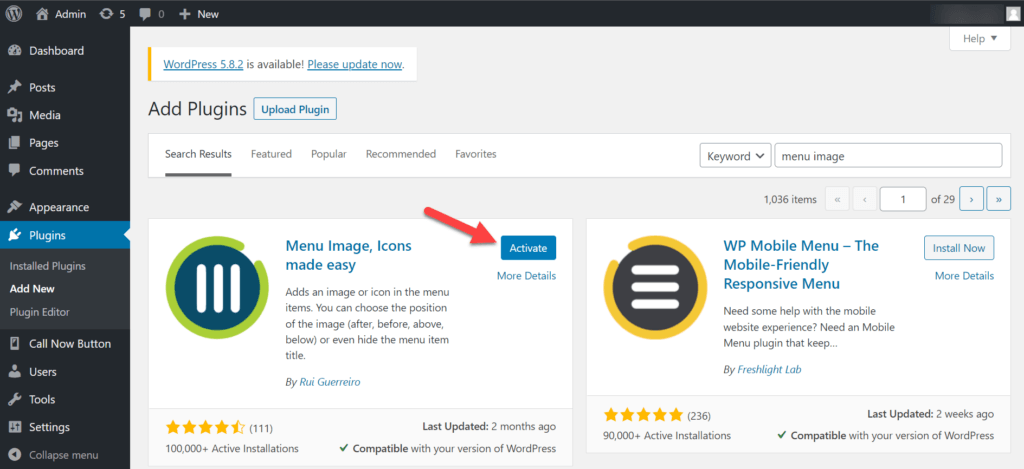The image size is (1024, 469).
Task: Click the Comments sidebar icon
Action: (x=14, y=171)
